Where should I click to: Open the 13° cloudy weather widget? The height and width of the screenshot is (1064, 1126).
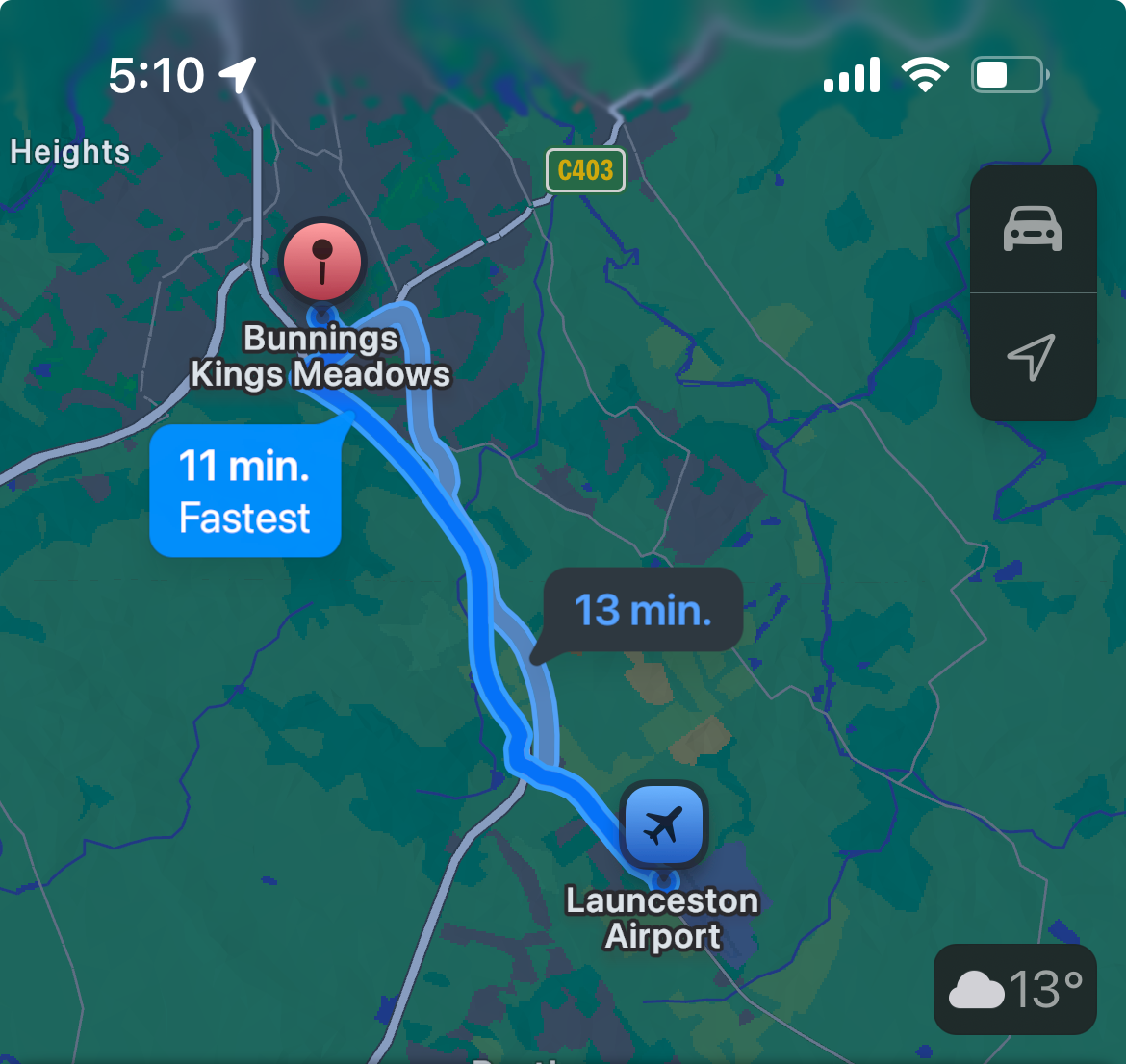click(1014, 989)
